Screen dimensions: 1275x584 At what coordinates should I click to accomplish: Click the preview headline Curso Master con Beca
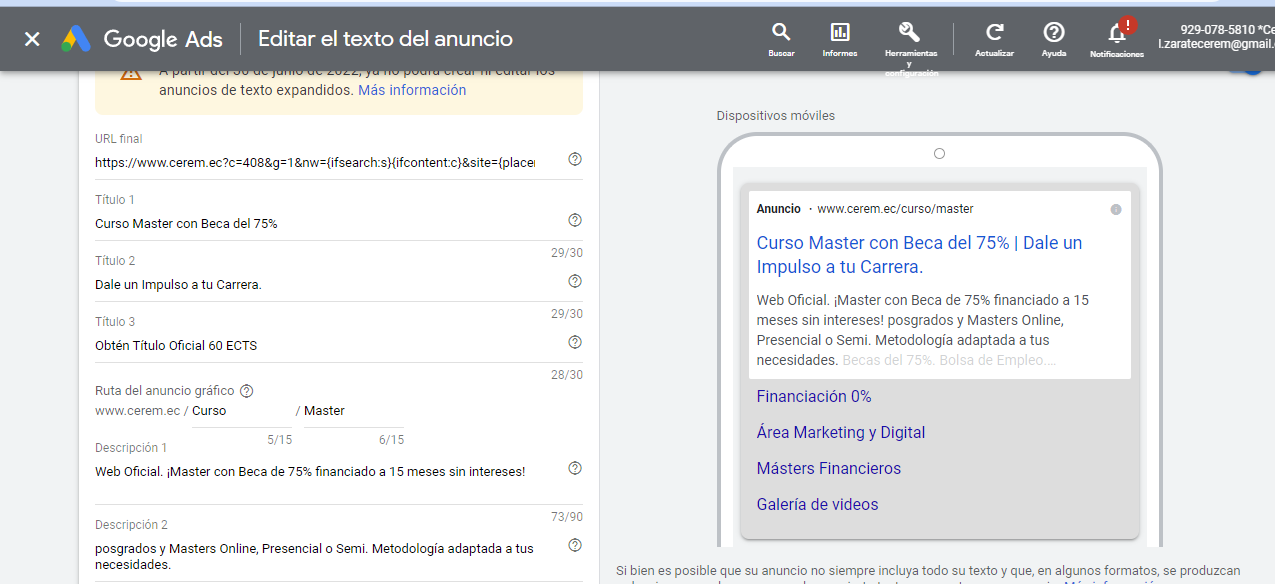(x=919, y=255)
